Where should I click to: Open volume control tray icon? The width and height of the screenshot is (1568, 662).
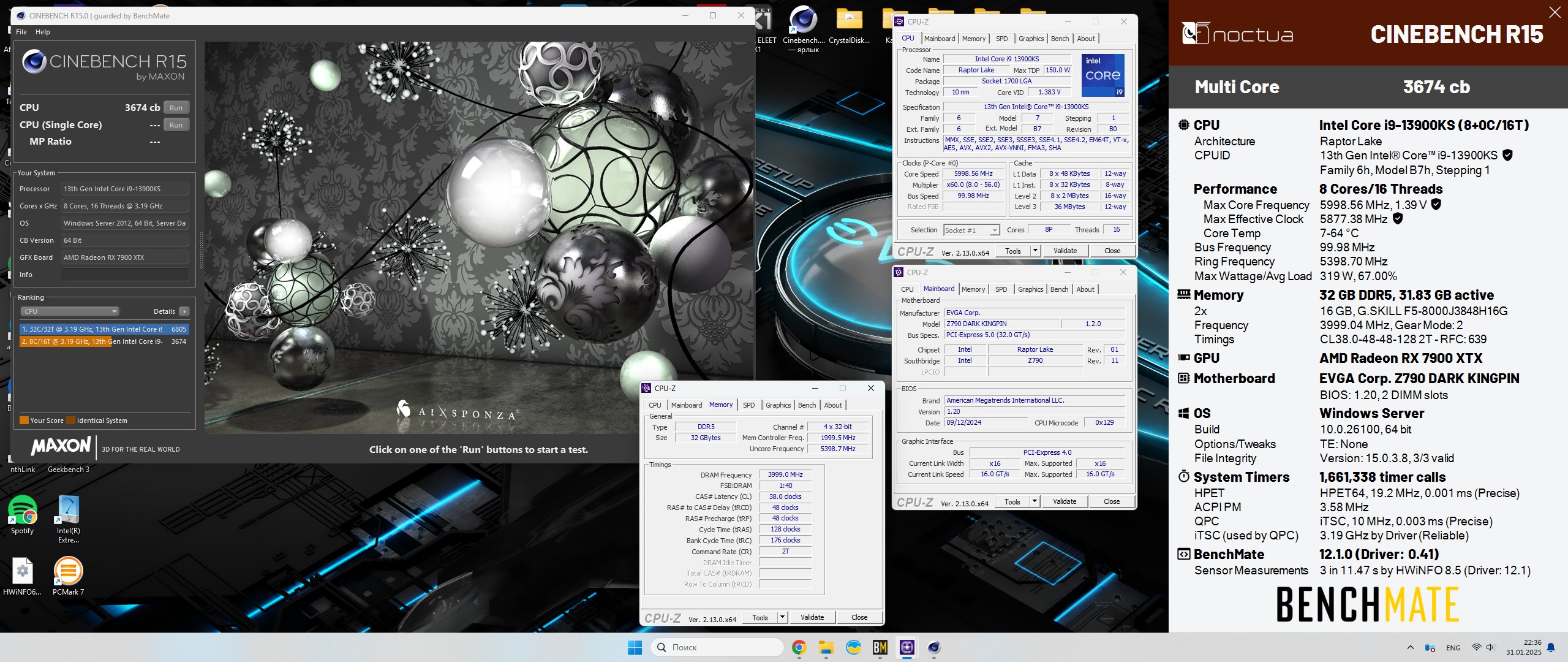coord(1490,647)
